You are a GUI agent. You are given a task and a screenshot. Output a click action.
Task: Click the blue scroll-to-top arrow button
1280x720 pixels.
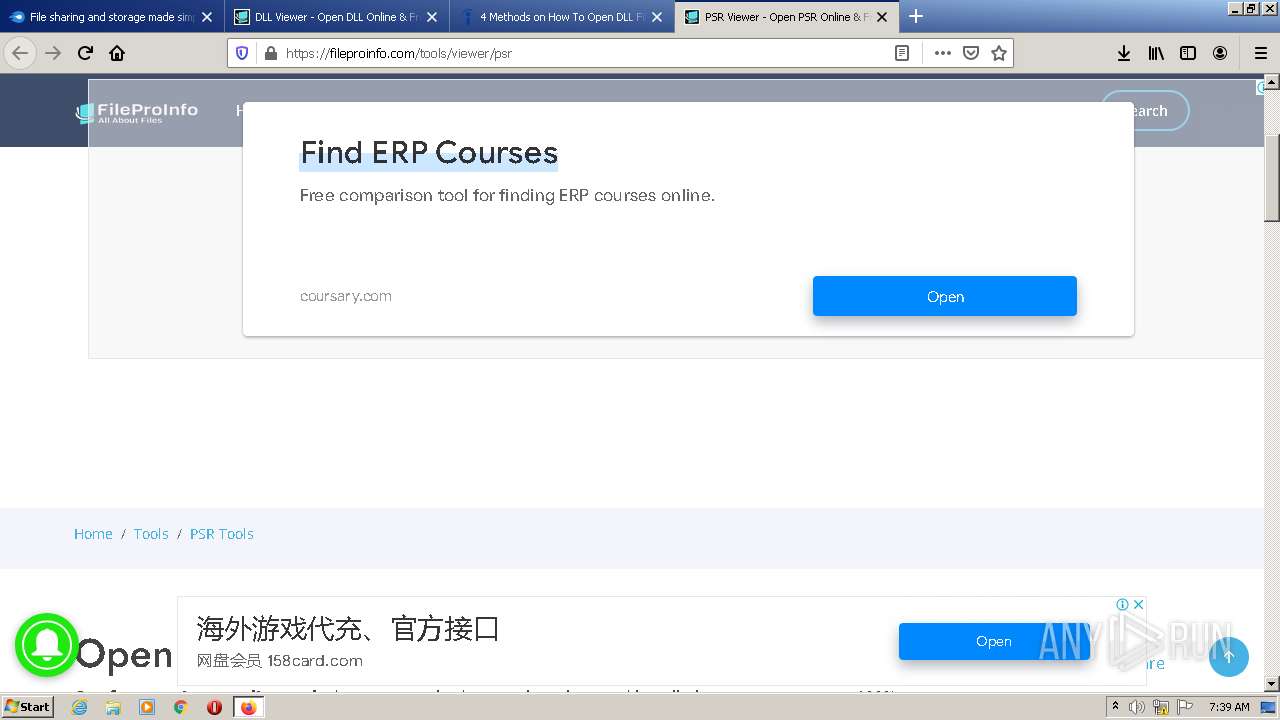pos(1229,656)
